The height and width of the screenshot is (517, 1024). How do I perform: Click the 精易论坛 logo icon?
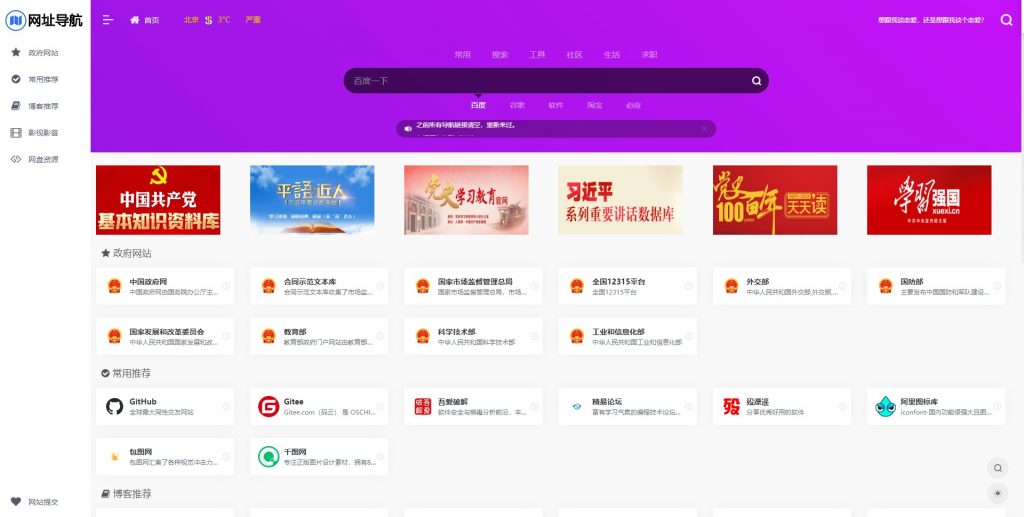(577, 407)
